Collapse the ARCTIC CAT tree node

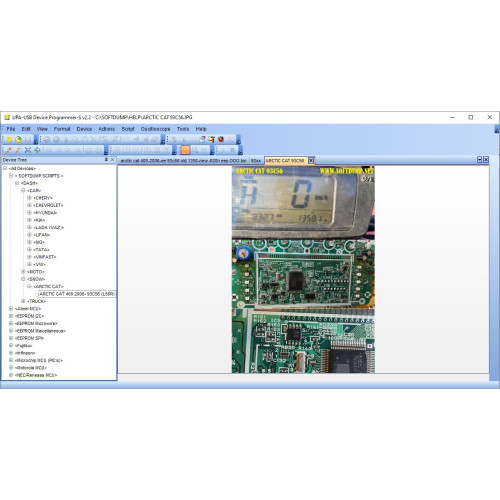29,286
